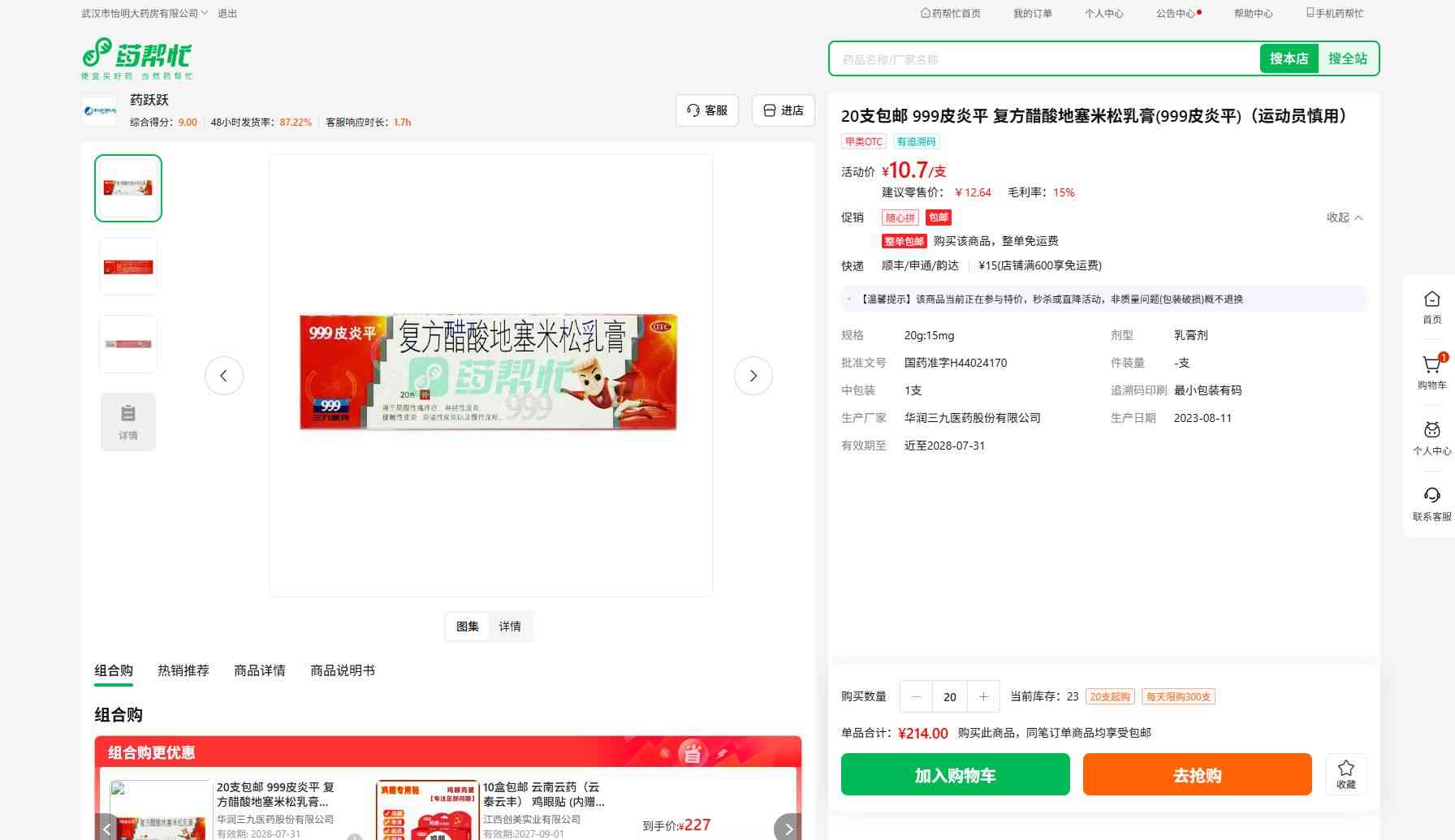
Task: Show next product image with right arrow
Action: click(x=753, y=376)
